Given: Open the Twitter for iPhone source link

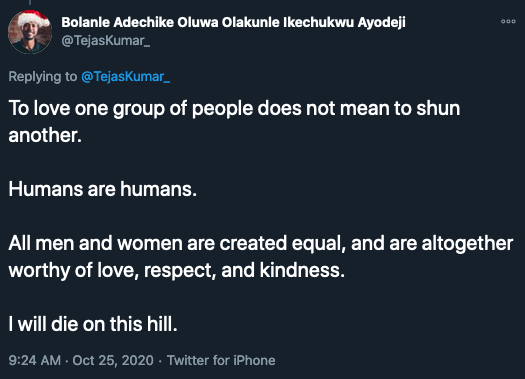Looking at the screenshot, I should 221,361.
